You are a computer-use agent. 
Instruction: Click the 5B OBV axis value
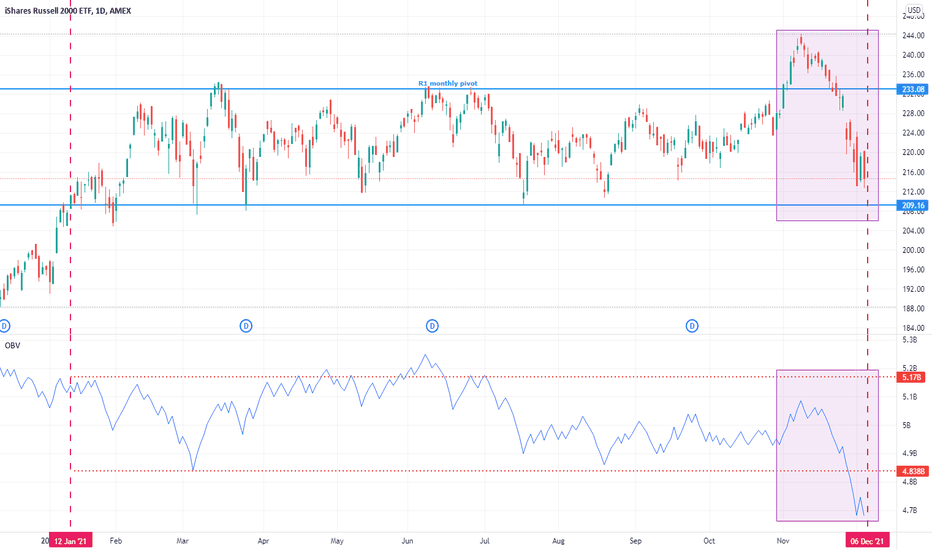[x=906, y=426]
